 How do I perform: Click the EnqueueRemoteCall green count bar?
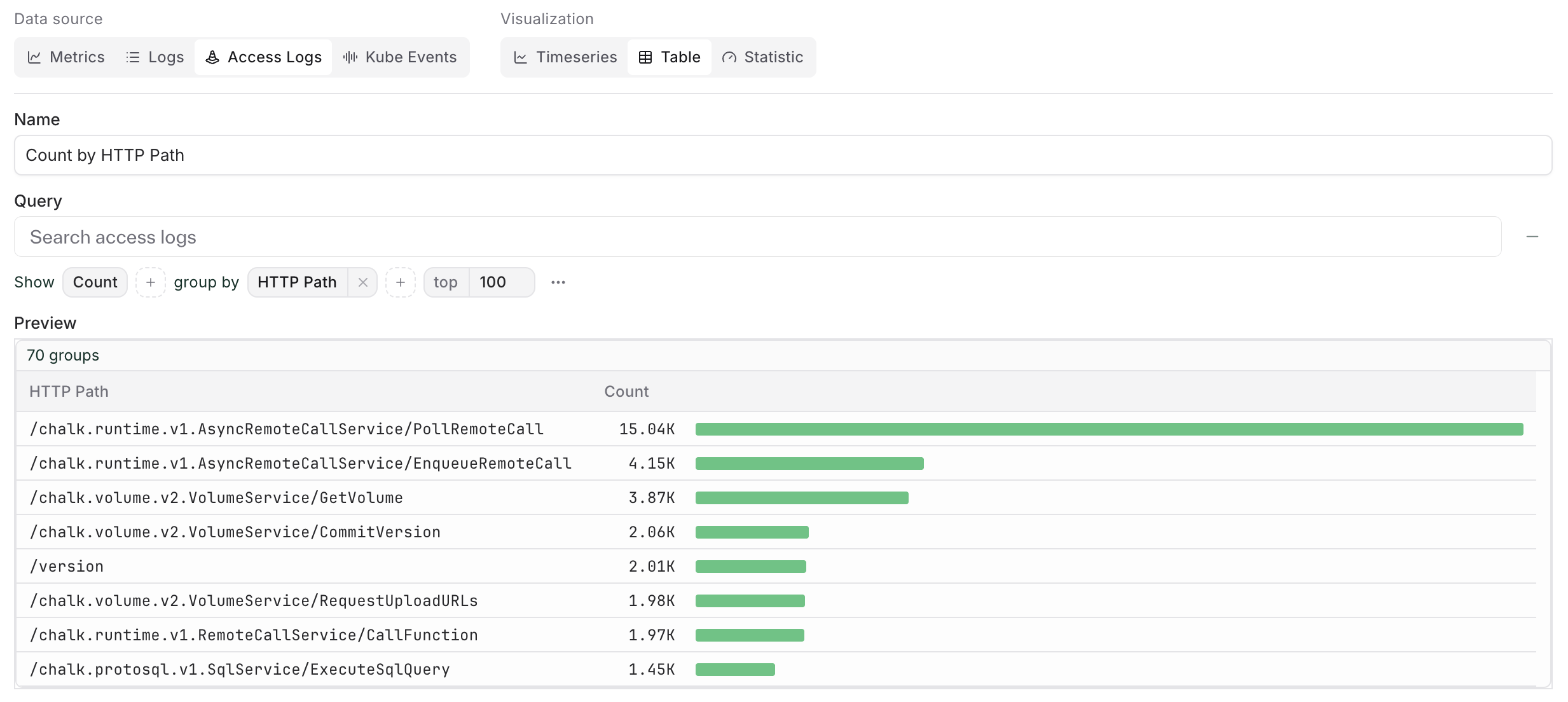pos(809,464)
